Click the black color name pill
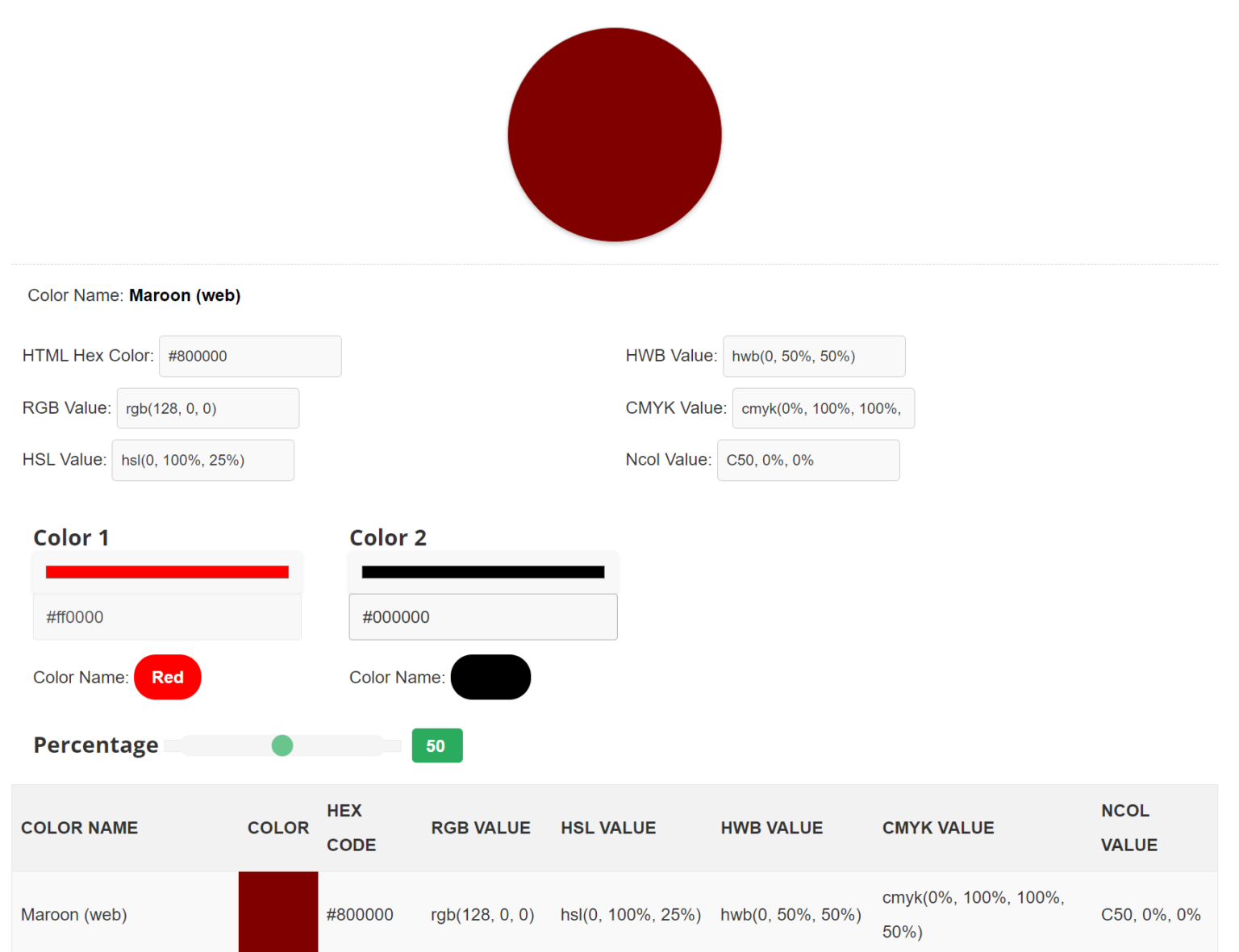The image size is (1239, 952). click(490, 677)
